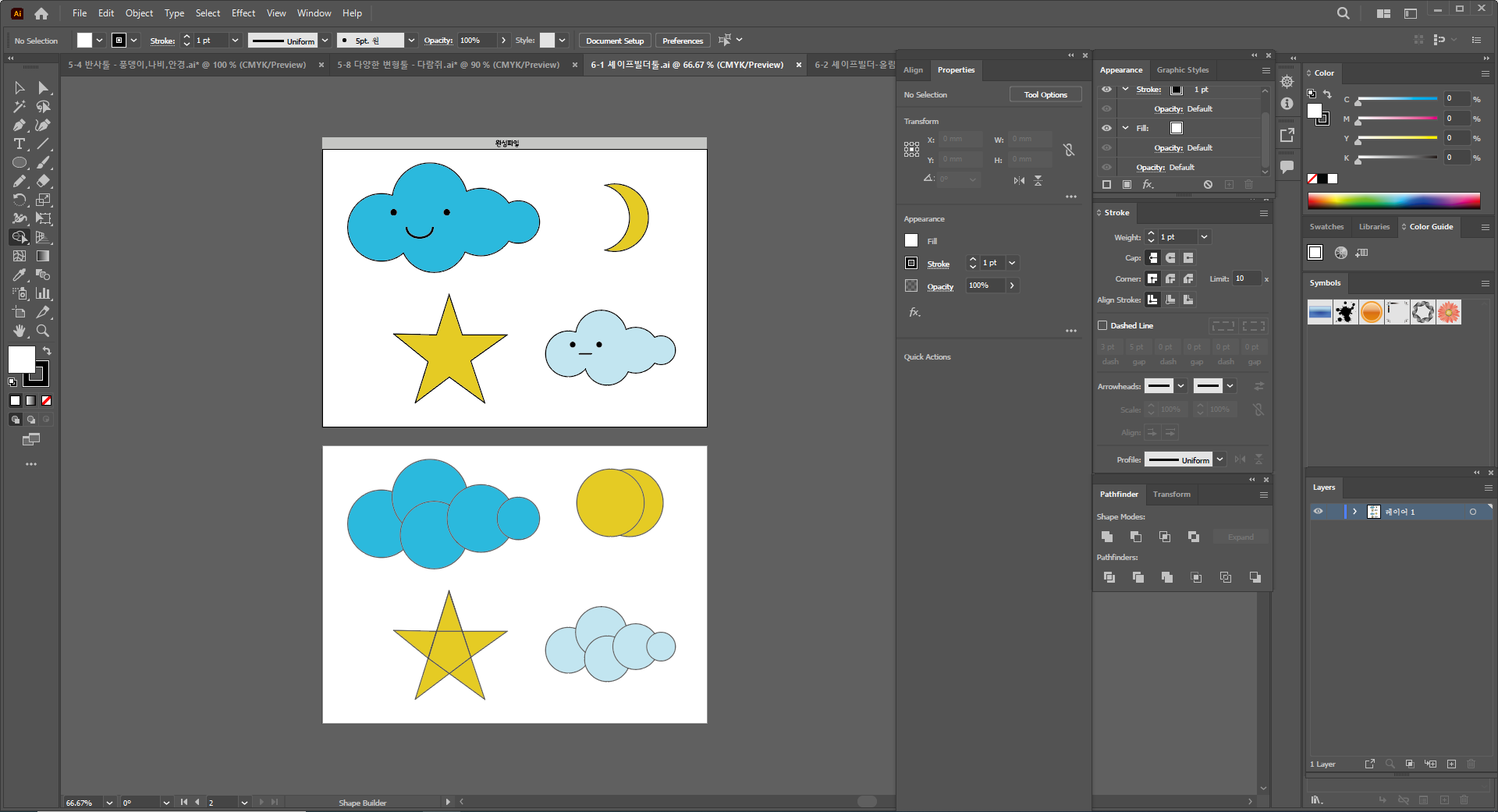Select the Magic Wand tool
Viewport: 1498px width, 812px height.
[20, 107]
